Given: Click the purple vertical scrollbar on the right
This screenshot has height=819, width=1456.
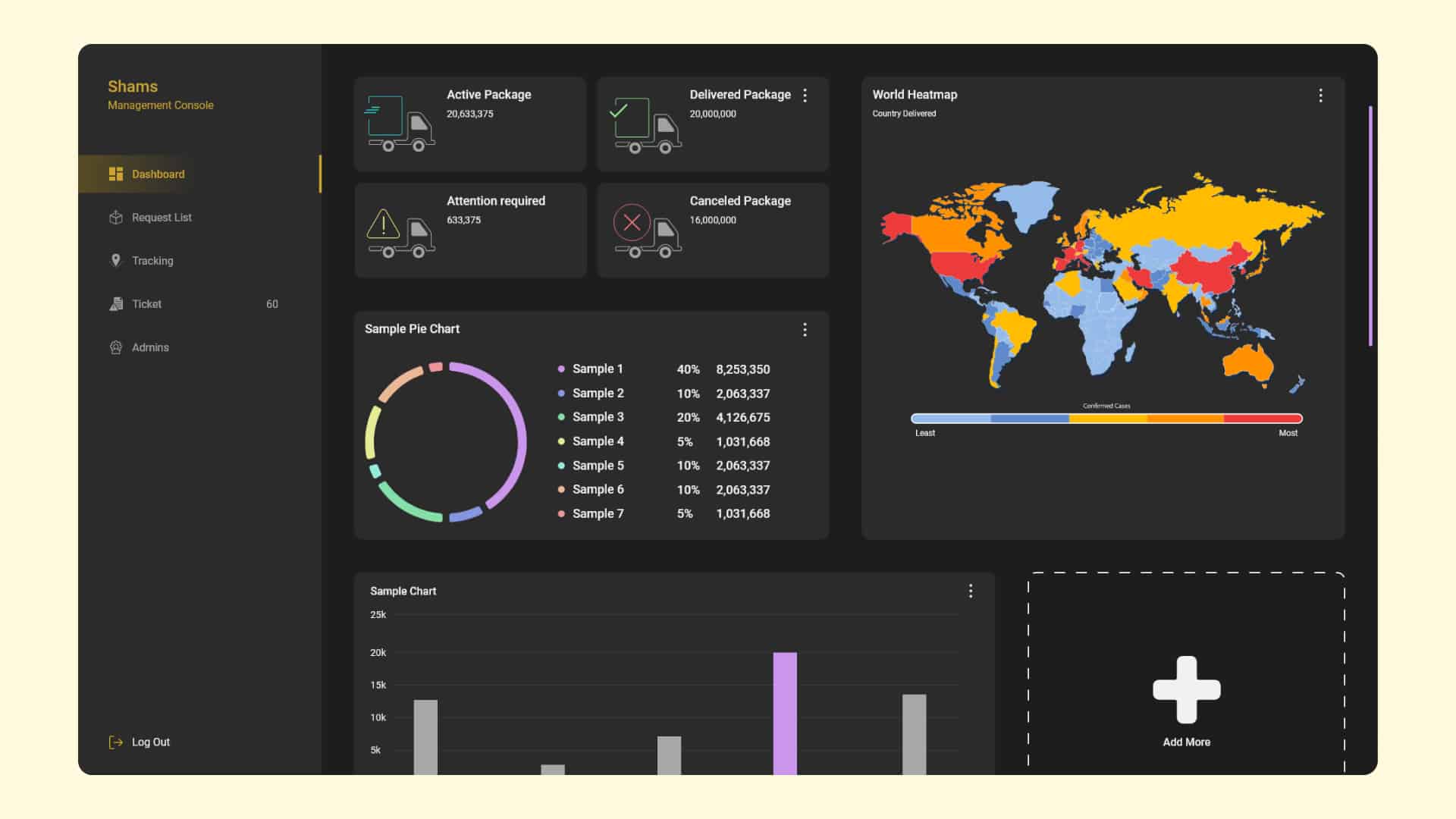Looking at the screenshot, I should pos(1370,226).
